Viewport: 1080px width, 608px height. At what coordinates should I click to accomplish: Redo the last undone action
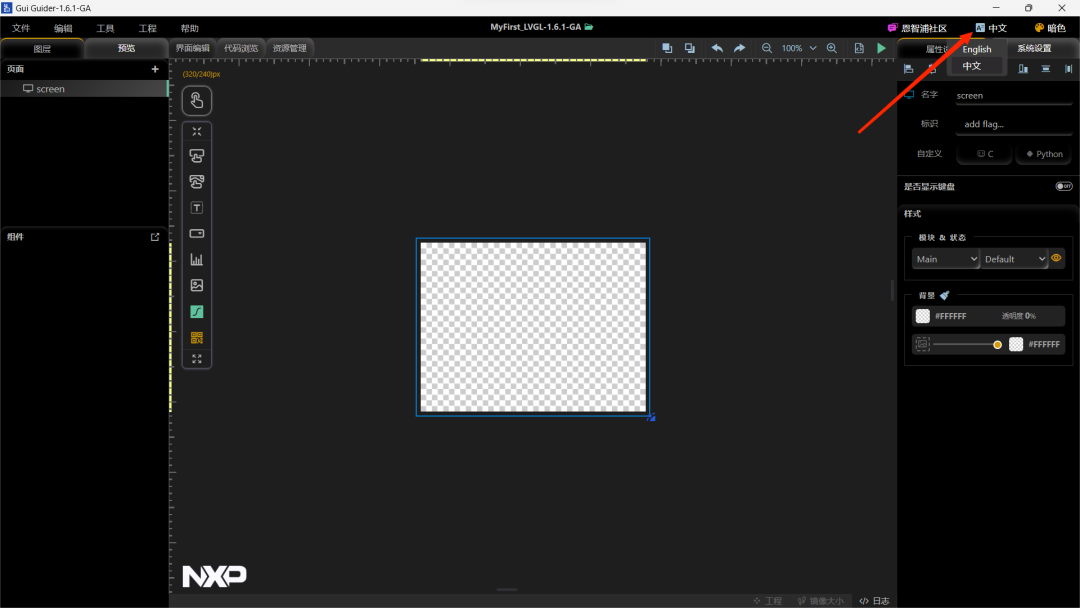point(739,48)
